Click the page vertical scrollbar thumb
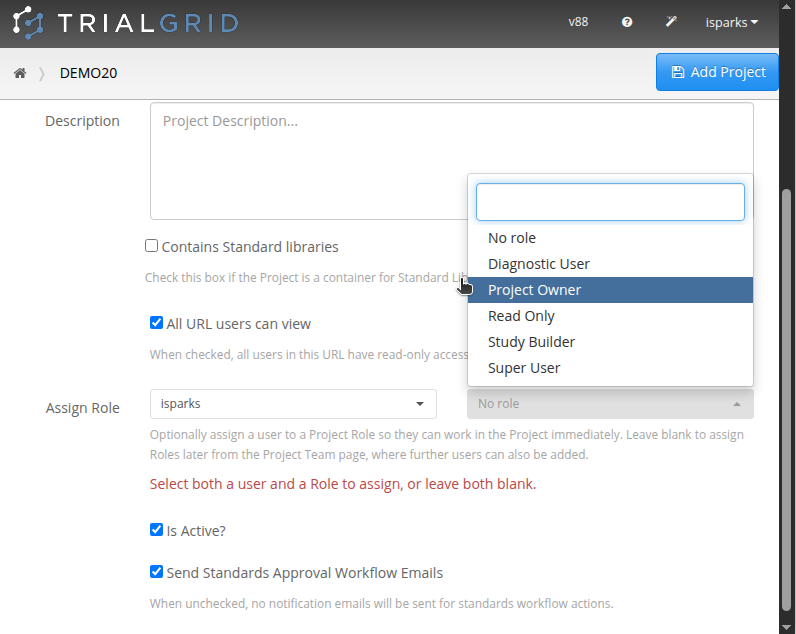 [x=787, y=400]
